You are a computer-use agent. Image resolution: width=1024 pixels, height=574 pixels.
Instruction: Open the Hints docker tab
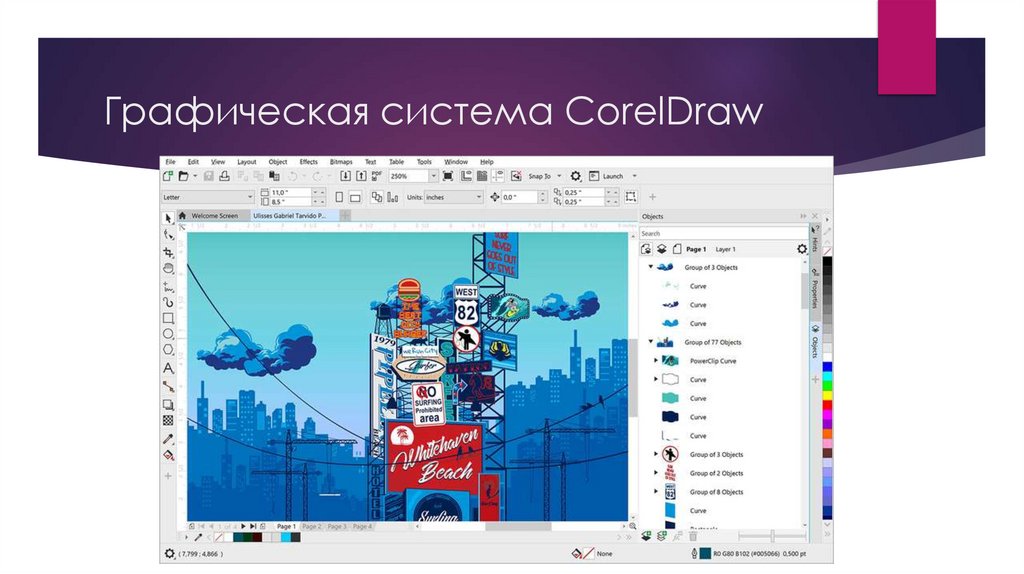click(815, 241)
